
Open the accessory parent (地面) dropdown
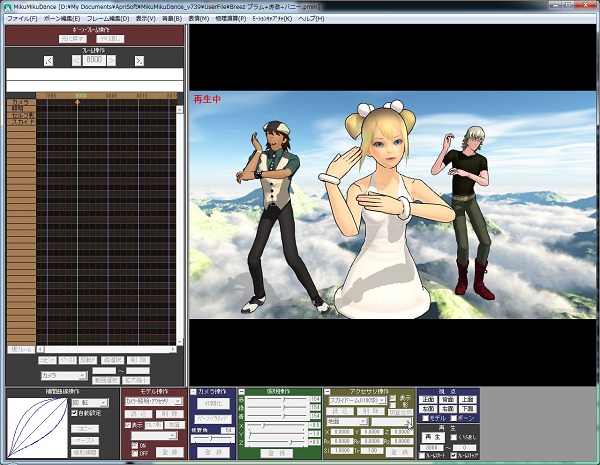click(x=347, y=421)
